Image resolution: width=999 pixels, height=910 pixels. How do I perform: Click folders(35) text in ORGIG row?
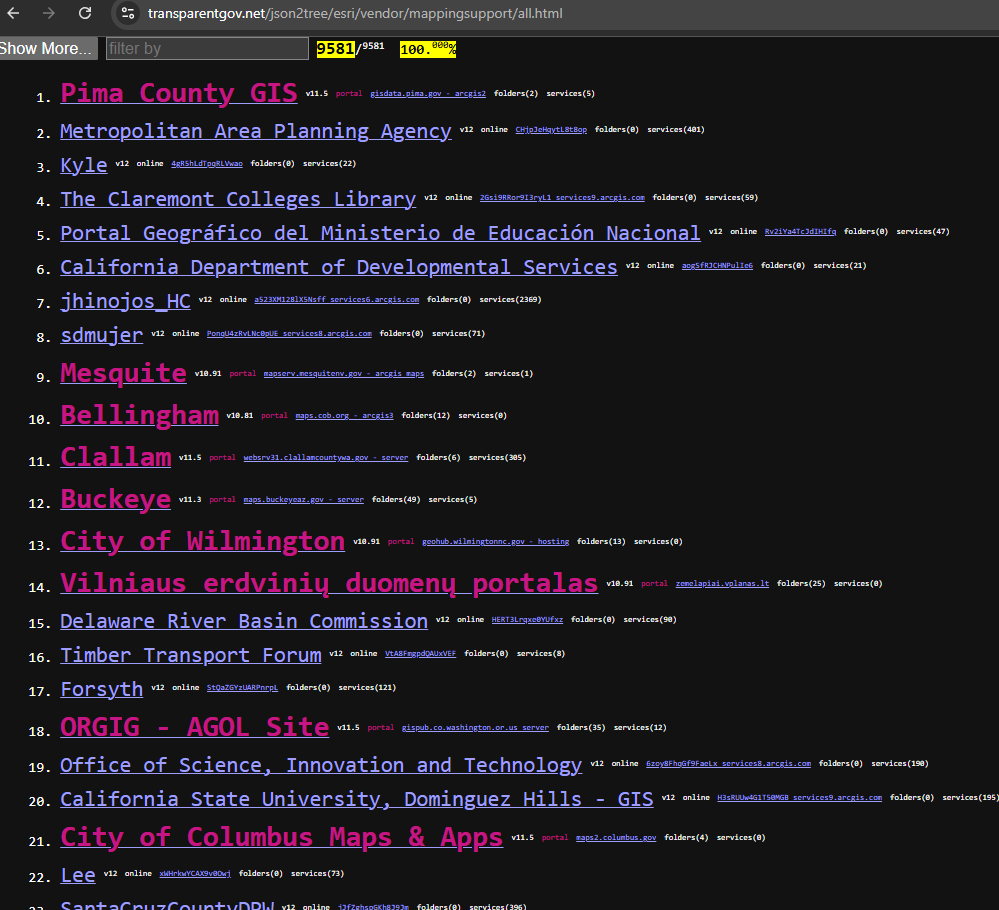[x=581, y=728]
